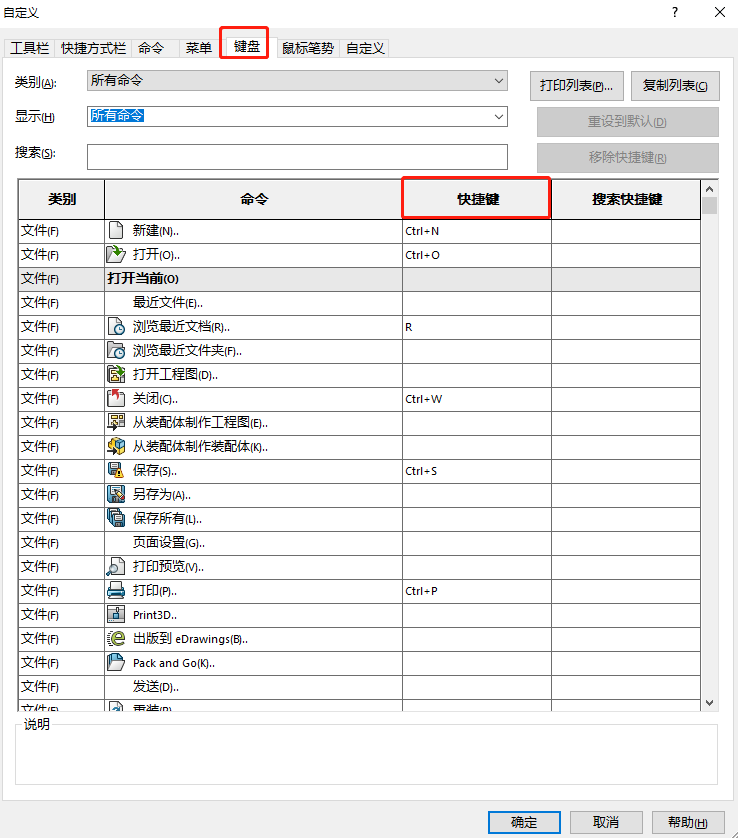Select the 页面设置(G).. command row
Image resolution: width=738 pixels, height=838 pixels.
(x=359, y=543)
